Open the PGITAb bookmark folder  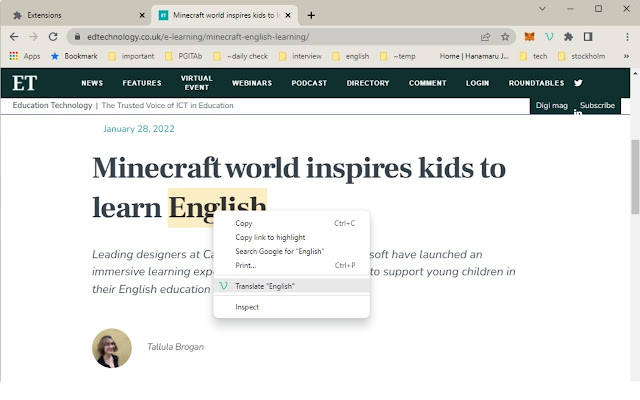[x=184, y=56]
